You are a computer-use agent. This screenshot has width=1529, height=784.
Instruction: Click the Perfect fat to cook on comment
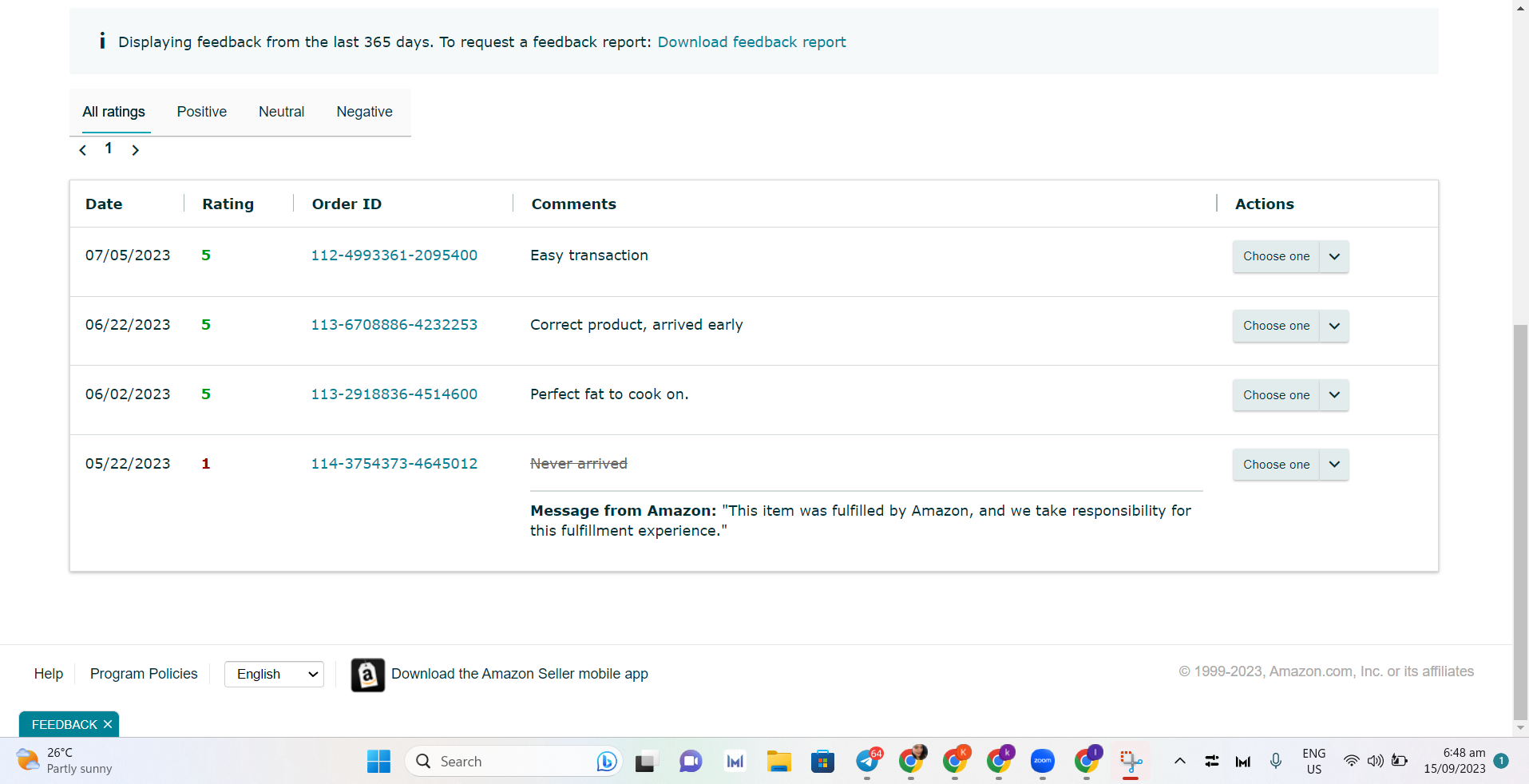[x=609, y=394]
